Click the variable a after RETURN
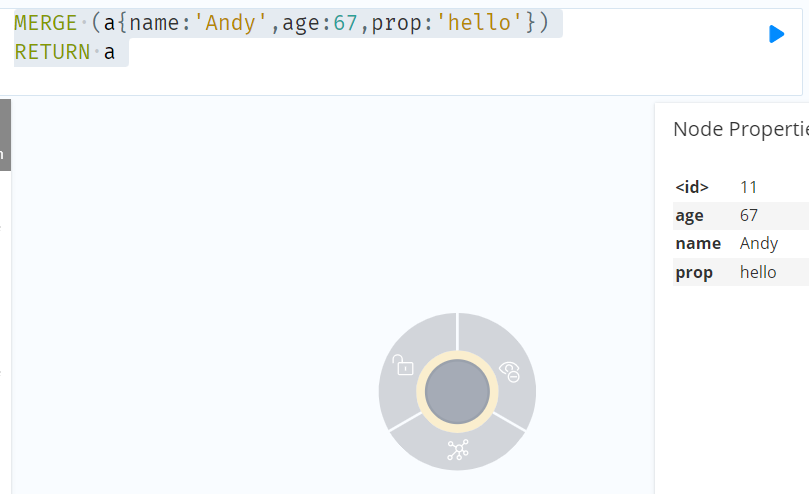 coord(109,52)
